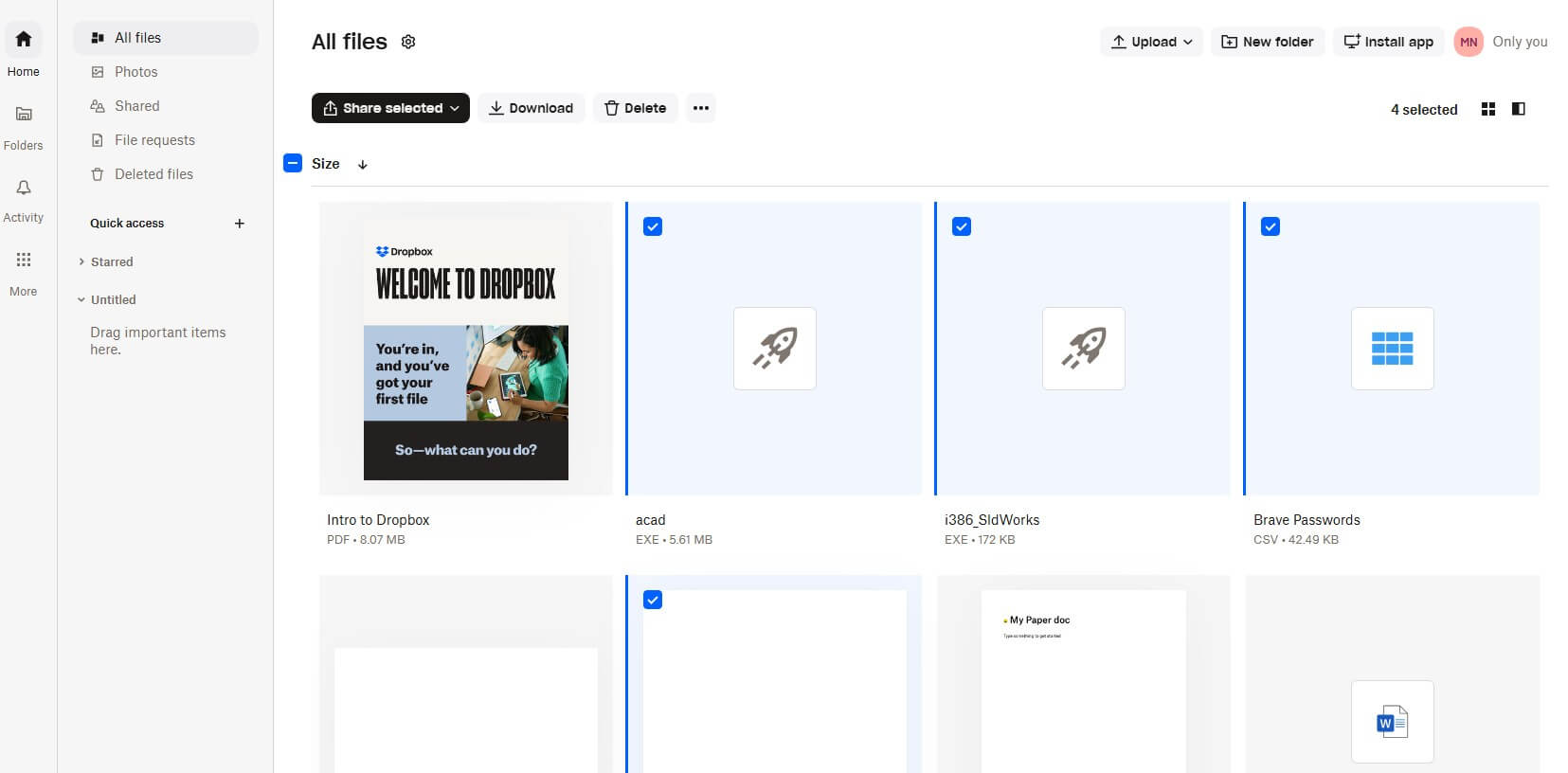This screenshot has width=1568, height=773.
Task: Open the More apps grid icon
Action: tap(24, 260)
